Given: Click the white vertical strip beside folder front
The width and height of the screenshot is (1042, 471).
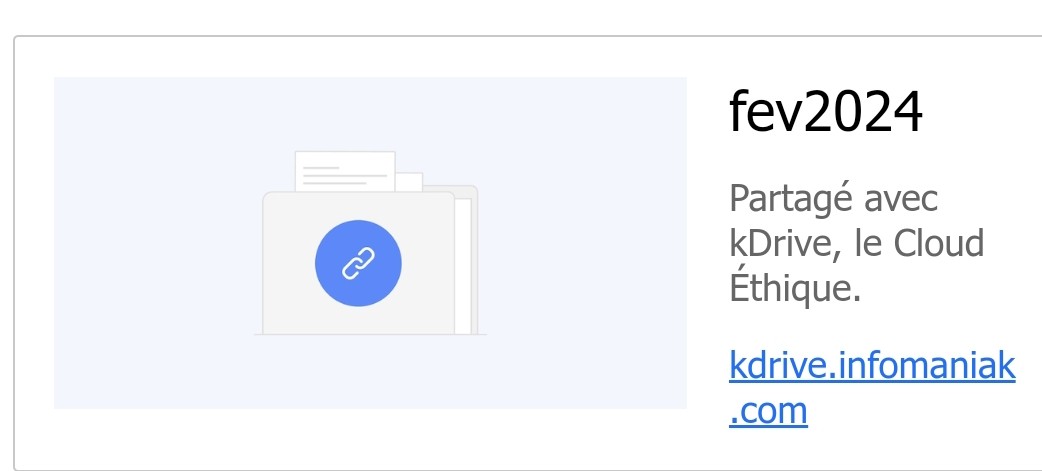Looking at the screenshot, I should [x=463, y=266].
